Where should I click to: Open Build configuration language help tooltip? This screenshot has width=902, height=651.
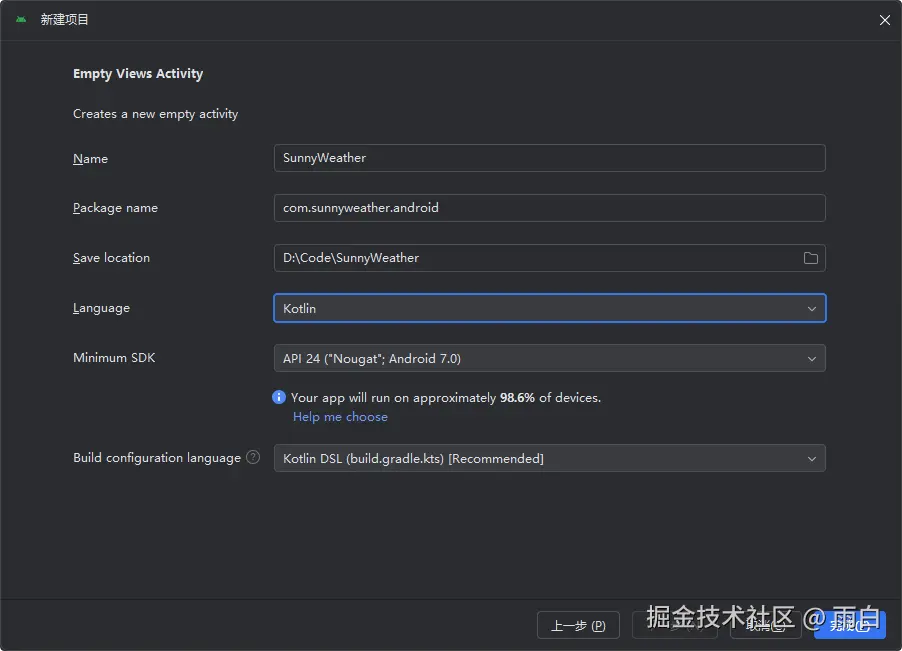coord(253,457)
